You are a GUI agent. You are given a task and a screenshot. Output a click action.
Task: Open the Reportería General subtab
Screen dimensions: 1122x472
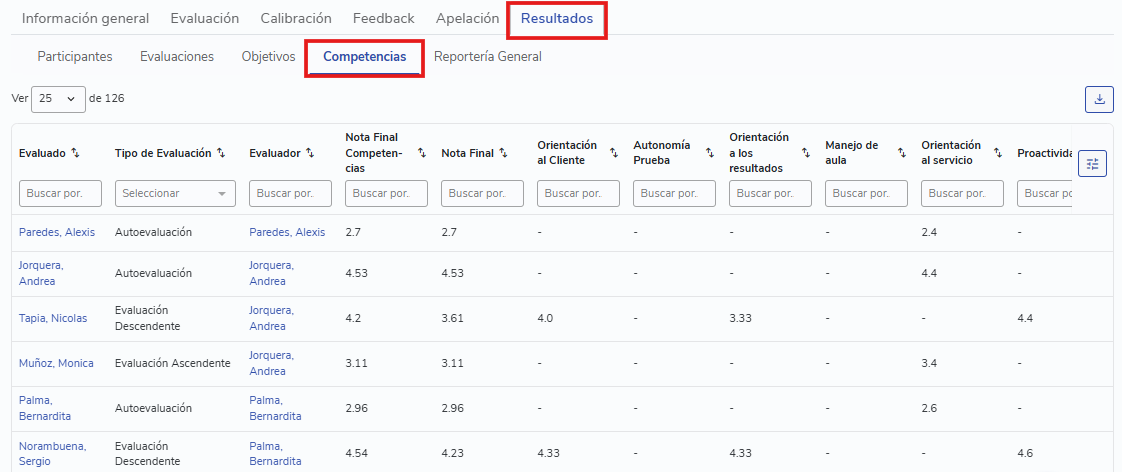pos(487,56)
